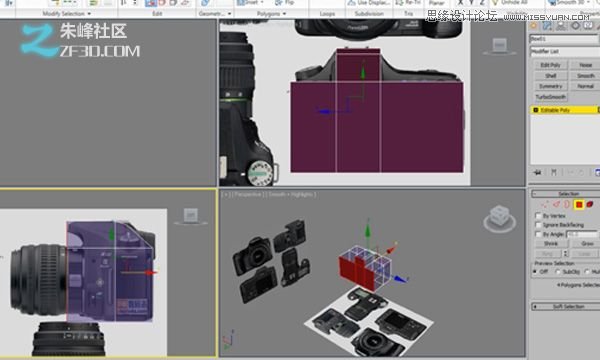Enable the By Angle checkbox
The height and width of the screenshot is (360, 600).
[538, 234]
